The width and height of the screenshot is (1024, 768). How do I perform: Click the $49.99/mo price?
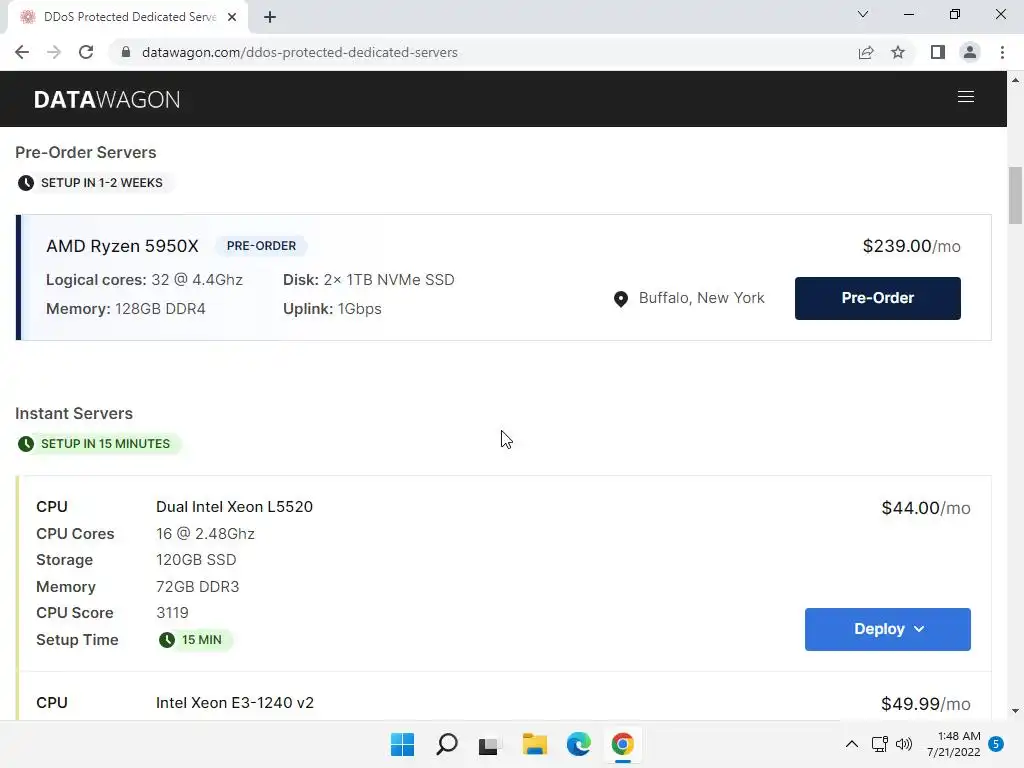(x=925, y=704)
